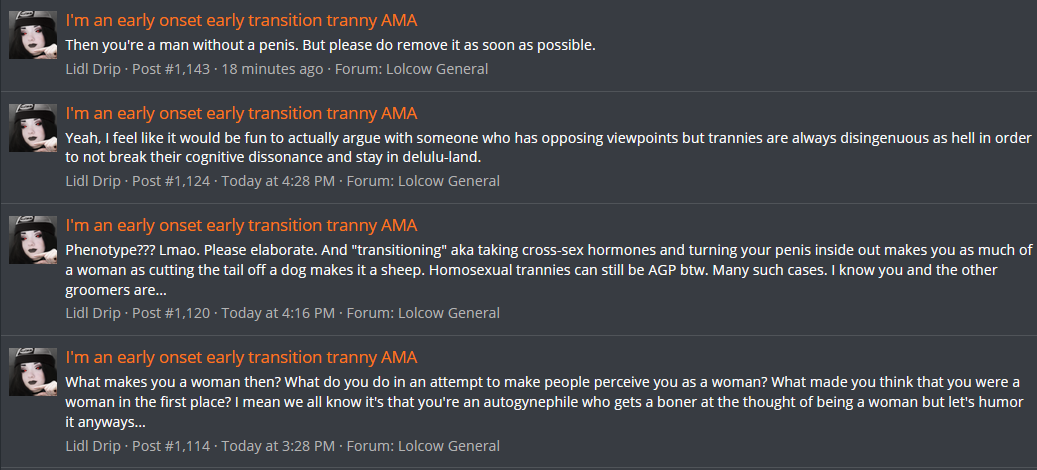Click the avatar beside post #1,143

(x=32, y=35)
